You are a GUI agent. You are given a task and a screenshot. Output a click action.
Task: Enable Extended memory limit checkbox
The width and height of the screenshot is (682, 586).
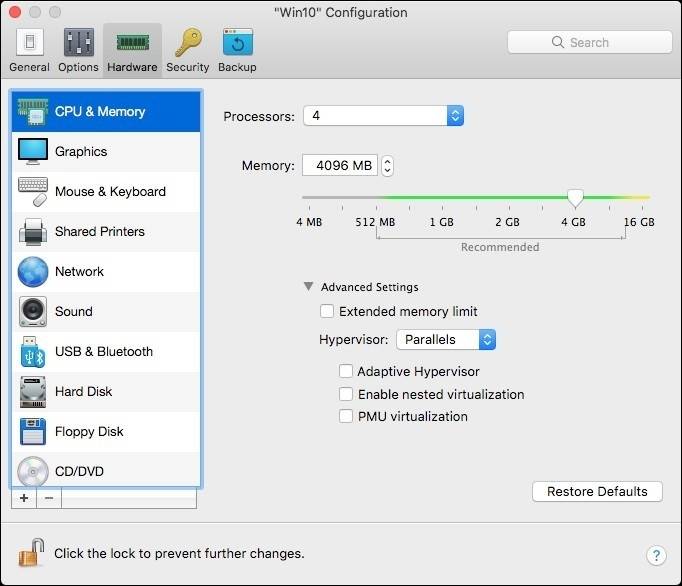point(327,311)
